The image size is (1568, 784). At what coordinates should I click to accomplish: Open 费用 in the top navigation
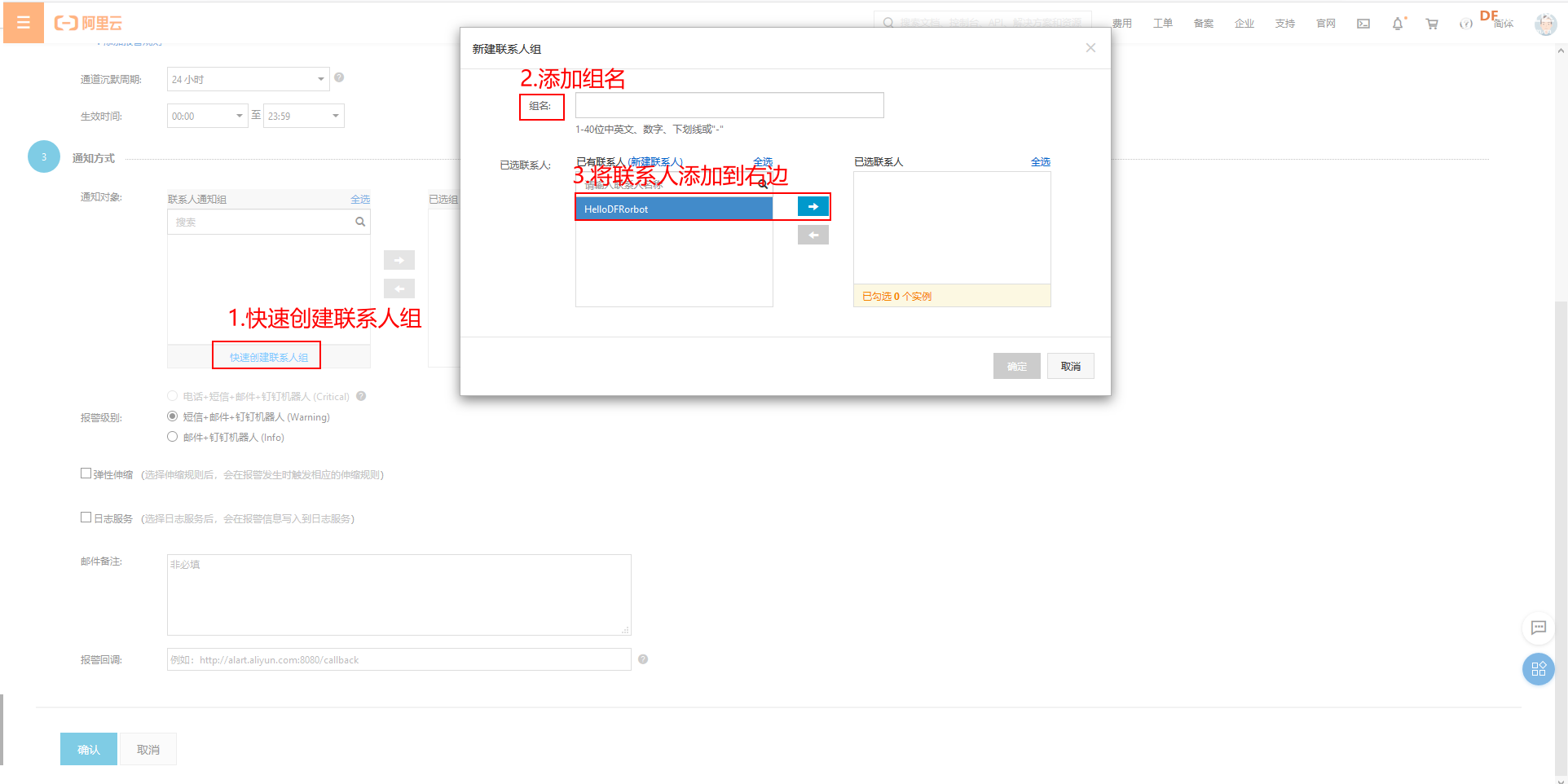[x=1122, y=24]
